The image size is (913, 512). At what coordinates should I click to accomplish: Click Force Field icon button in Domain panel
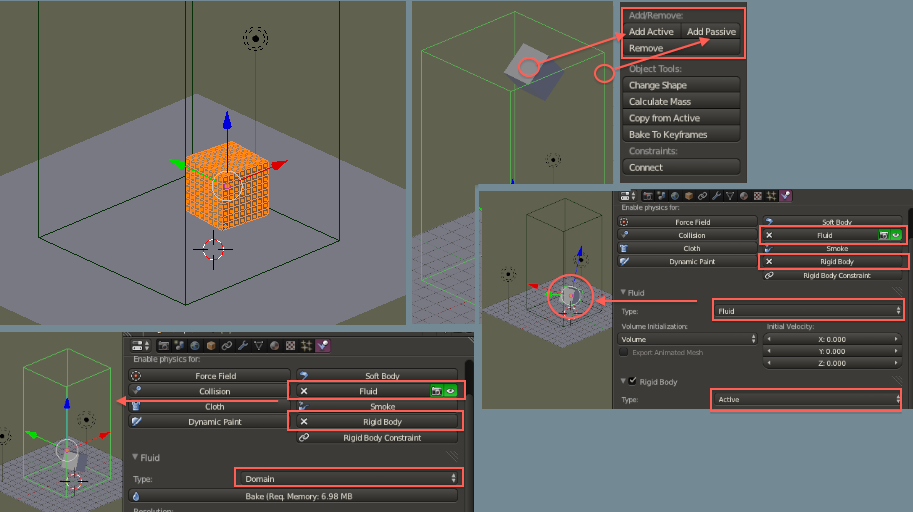136,376
